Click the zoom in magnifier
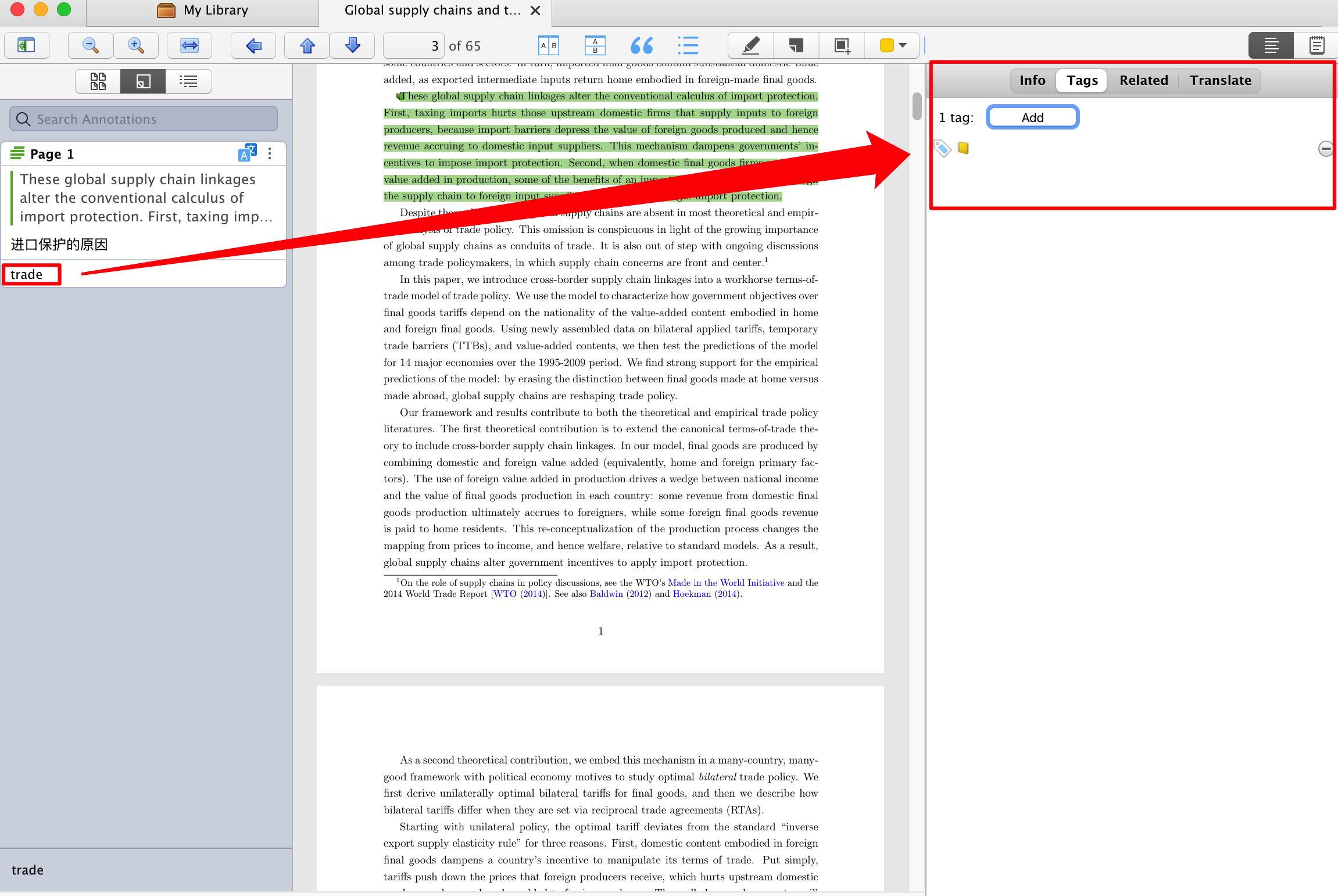 click(135, 45)
